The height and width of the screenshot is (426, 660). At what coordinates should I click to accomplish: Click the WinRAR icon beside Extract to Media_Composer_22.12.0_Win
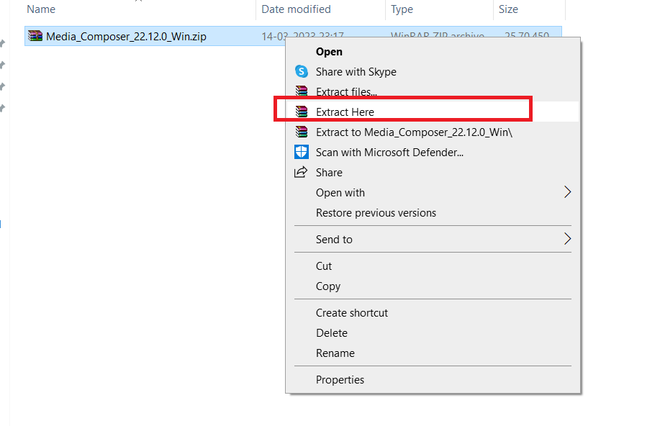coord(301,132)
